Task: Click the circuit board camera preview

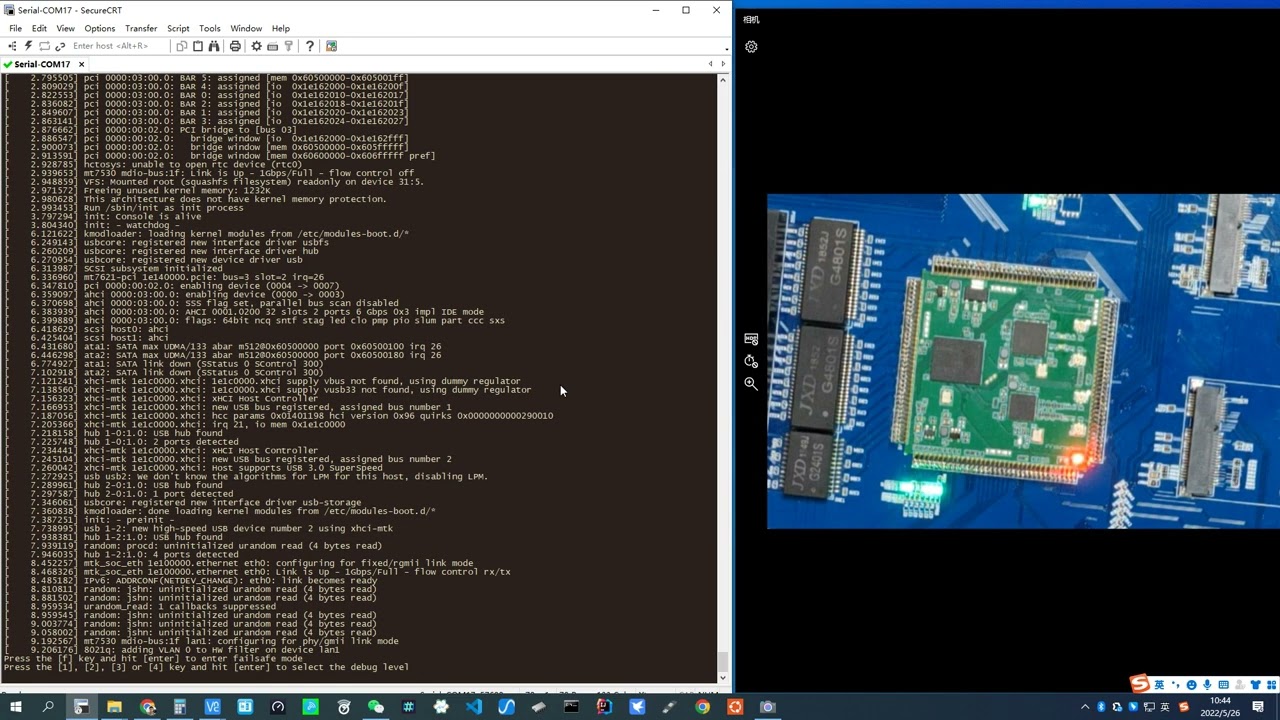Action: (x=1023, y=361)
